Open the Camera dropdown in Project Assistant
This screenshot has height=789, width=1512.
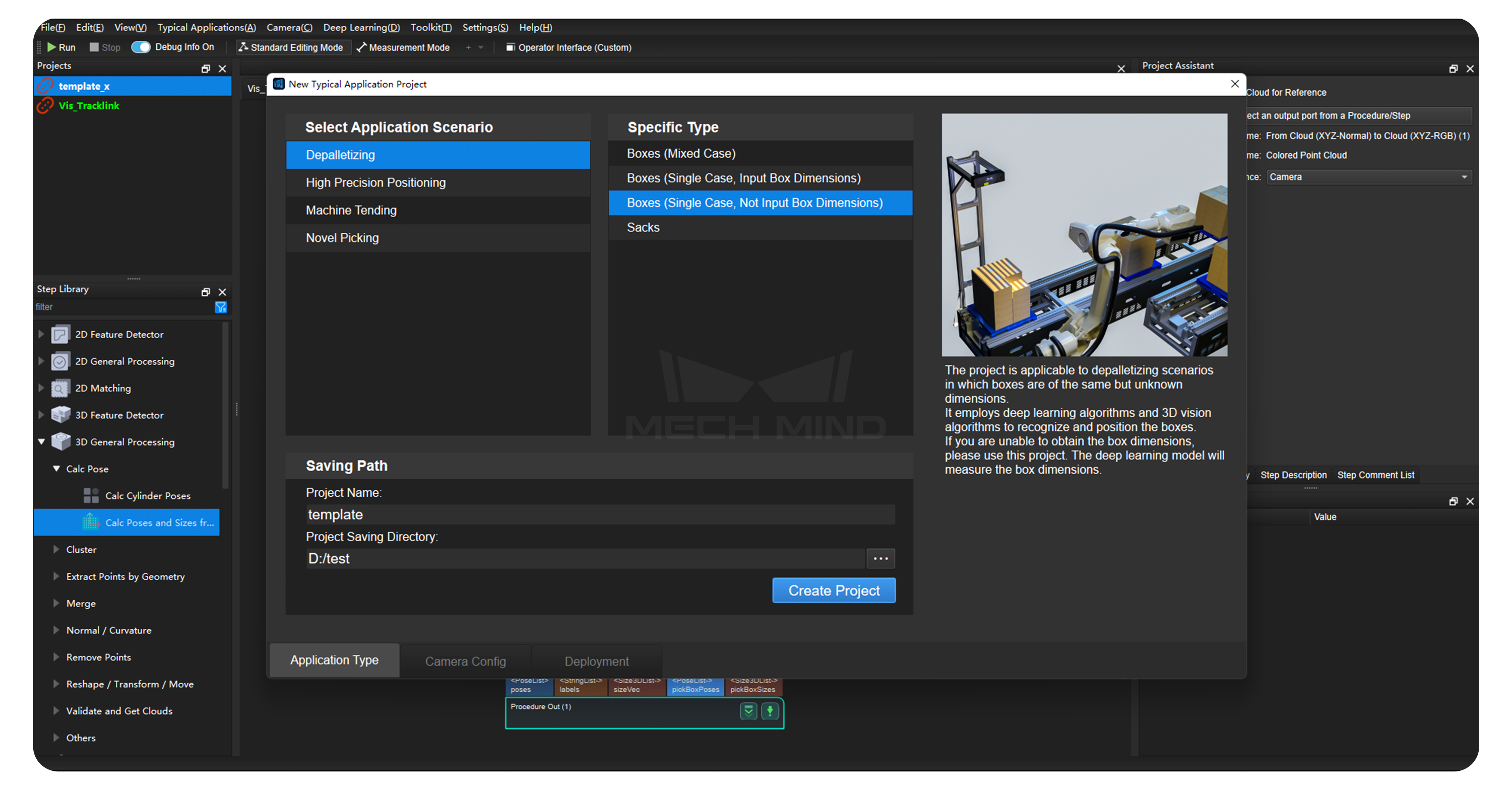(1368, 176)
